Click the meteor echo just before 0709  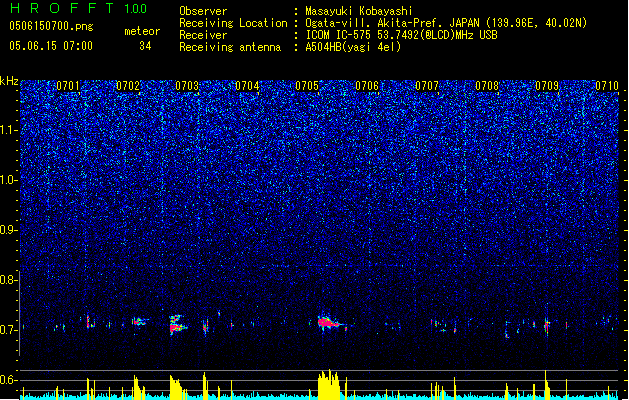546,325
